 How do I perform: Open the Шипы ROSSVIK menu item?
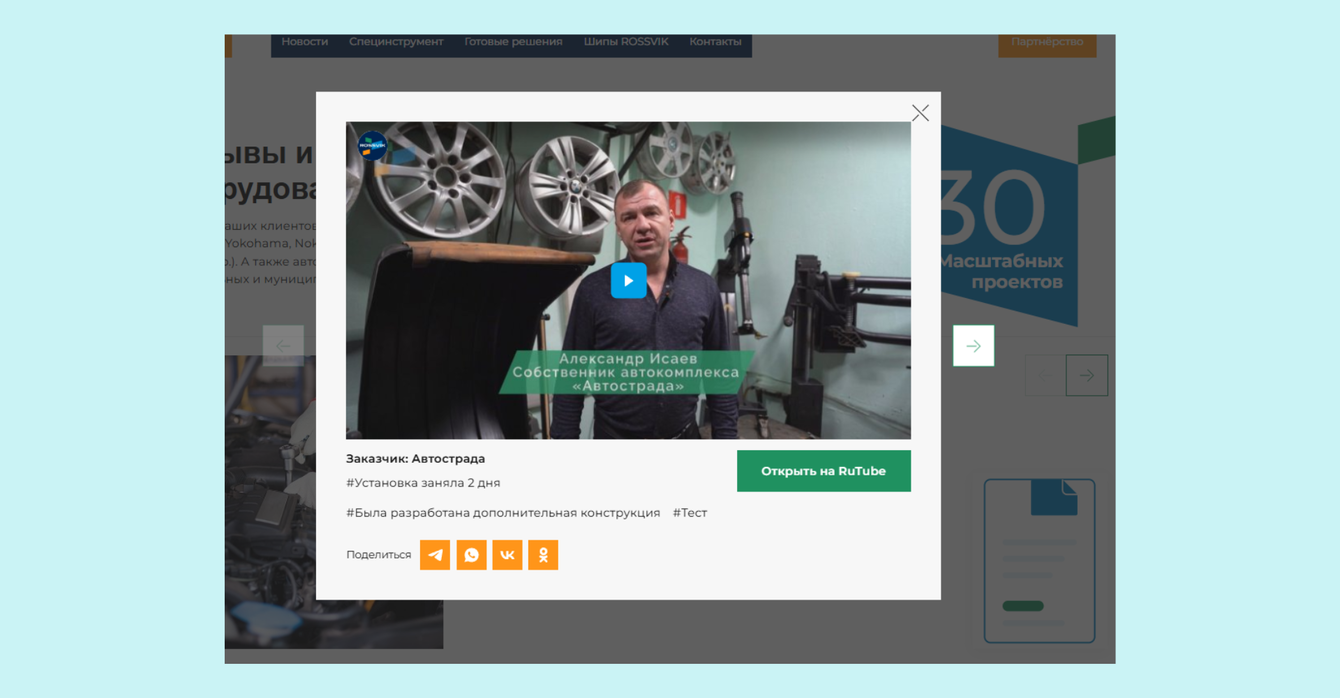pyautogui.click(x=626, y=42)
